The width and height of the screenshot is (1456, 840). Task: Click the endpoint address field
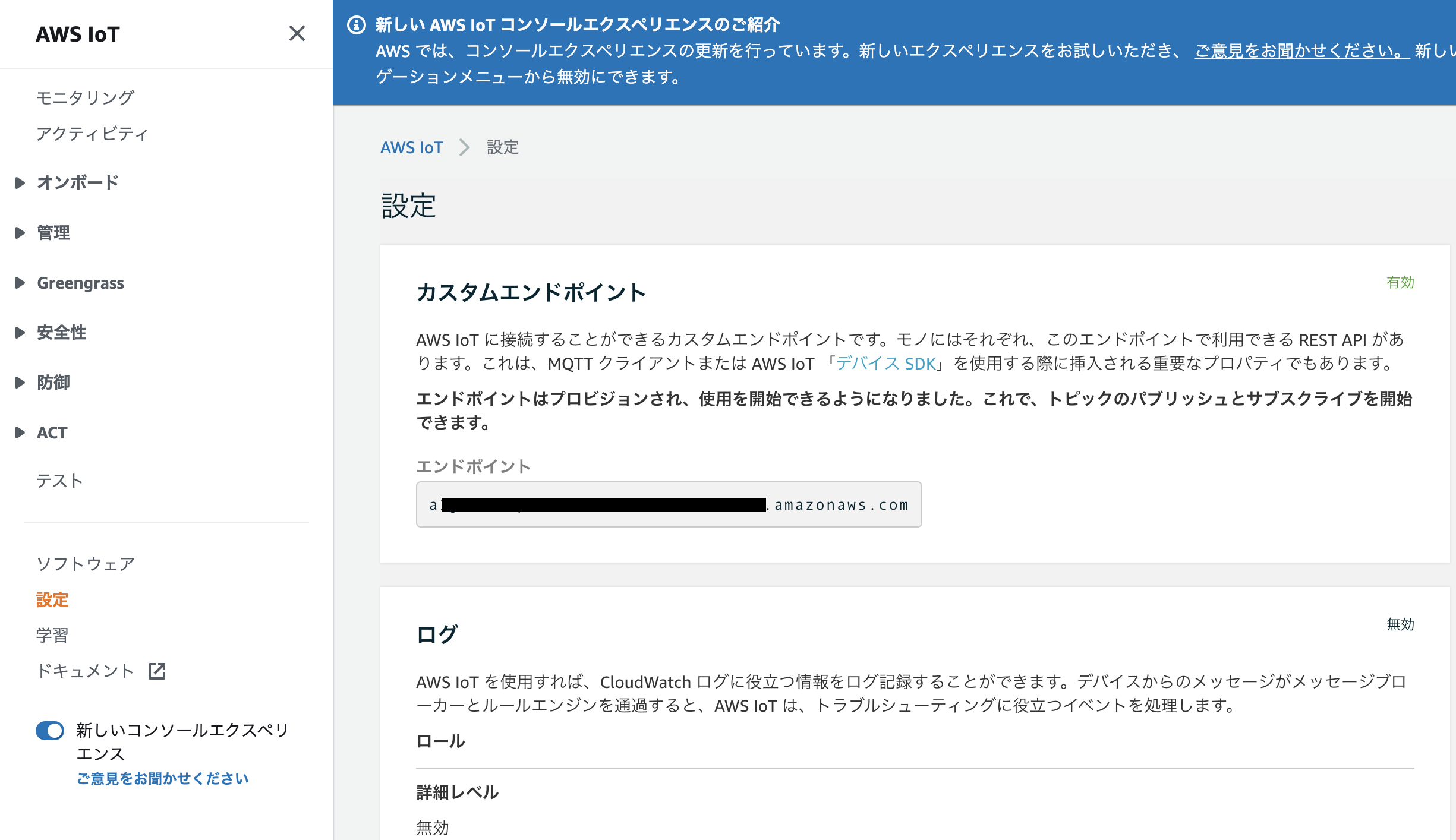coord(669,504)
